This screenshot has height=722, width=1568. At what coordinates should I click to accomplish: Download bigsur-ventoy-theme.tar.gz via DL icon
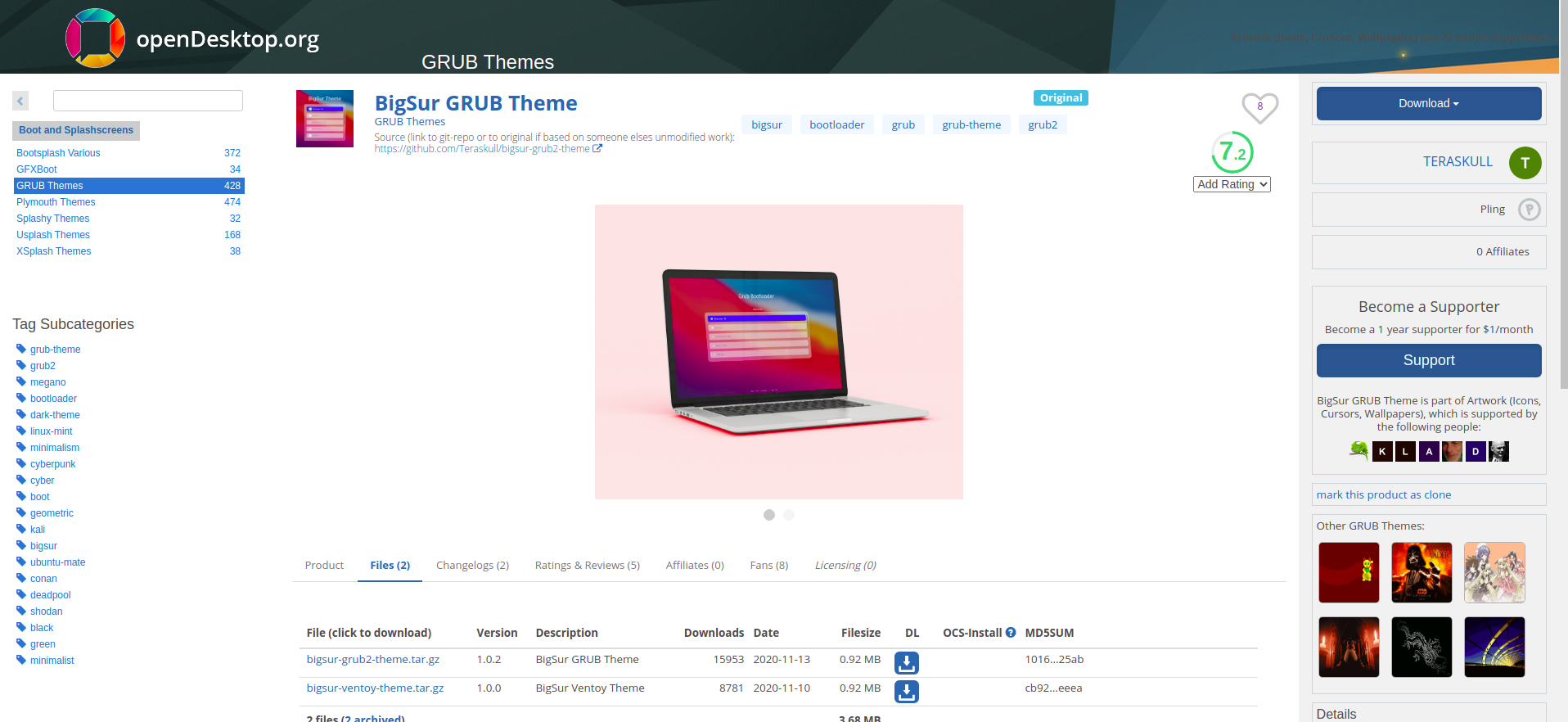pos(906,692)
